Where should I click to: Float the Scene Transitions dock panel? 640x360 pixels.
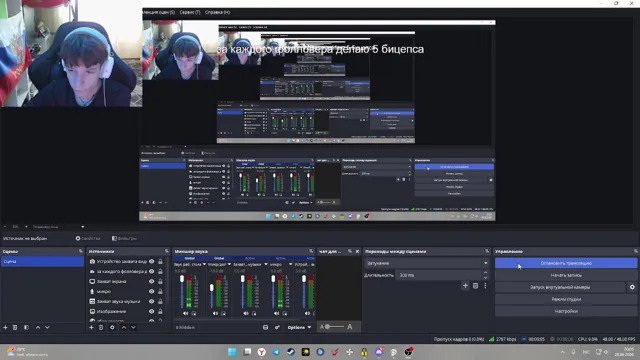487,251
